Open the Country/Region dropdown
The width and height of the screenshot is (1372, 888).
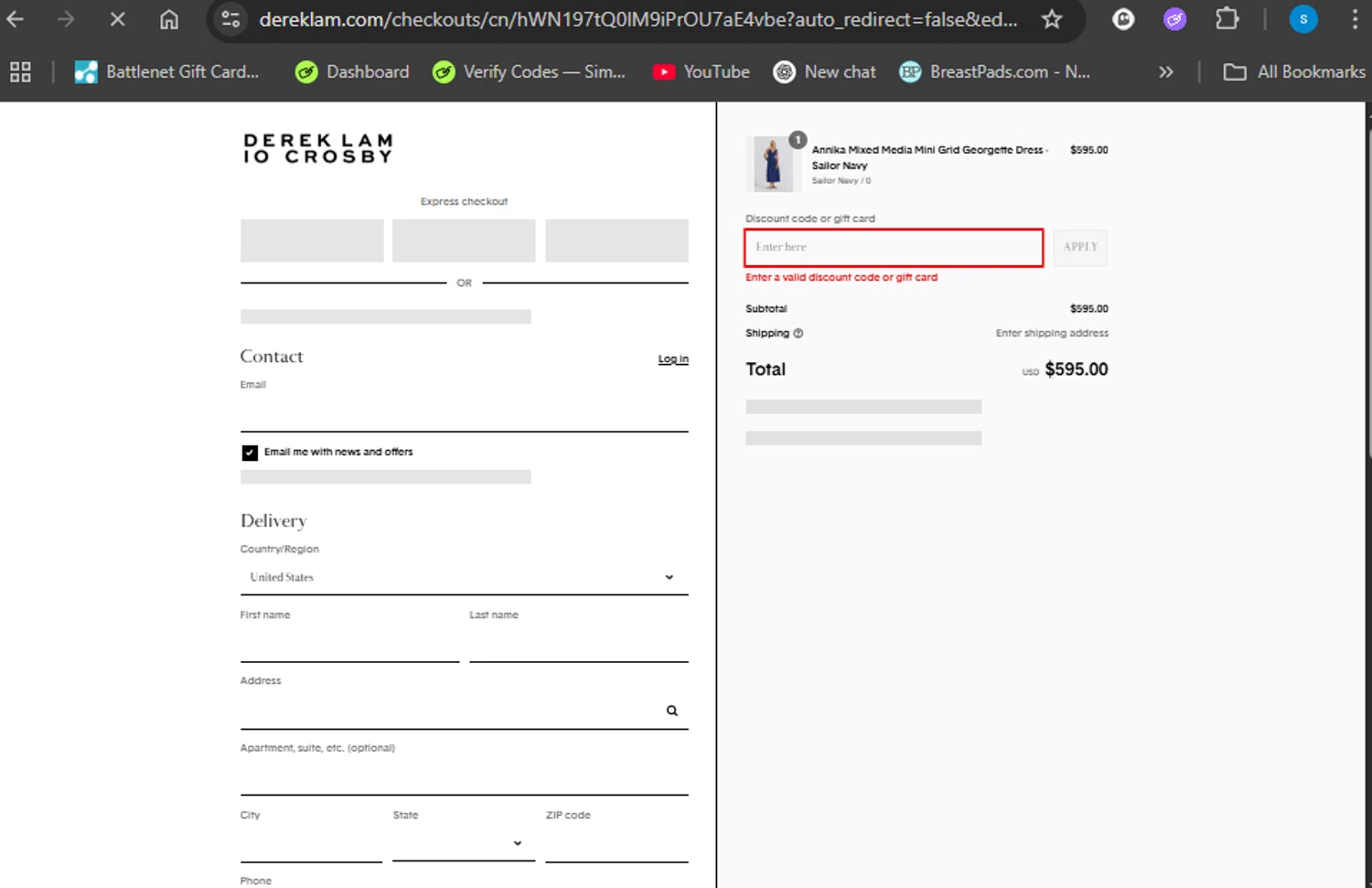click(464, 577)
